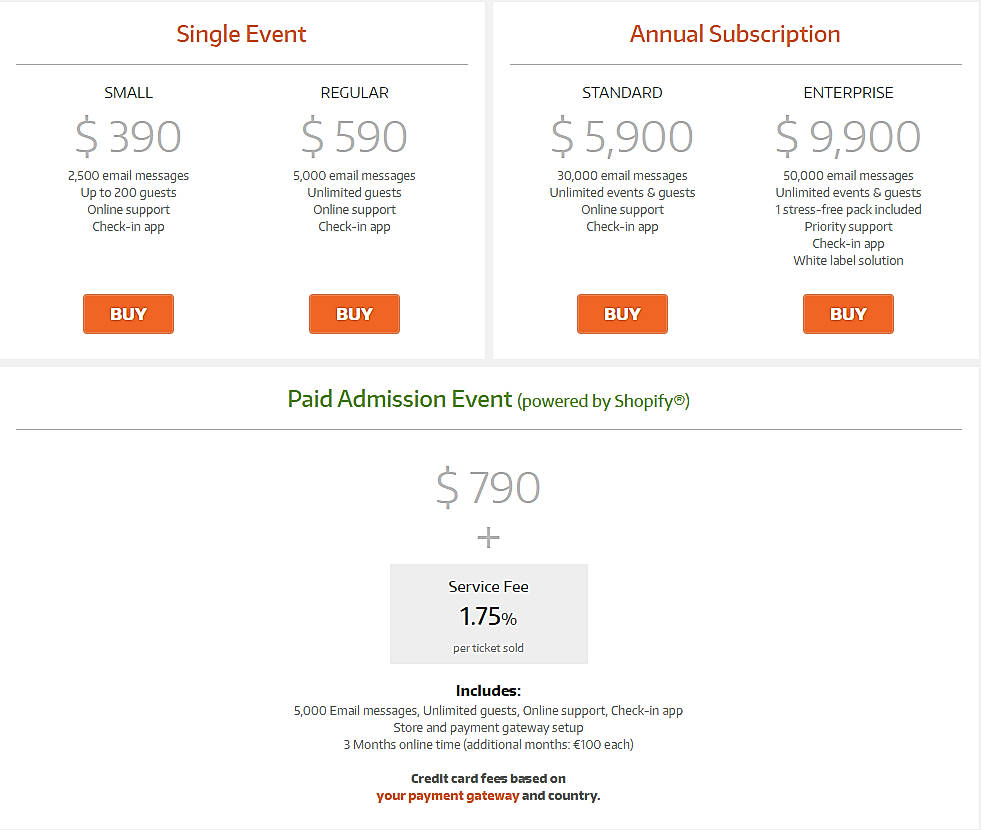This screenshot has height=830, width=981.
Task: Click the $590 REGULAR plan price
Action: [354, 135]
